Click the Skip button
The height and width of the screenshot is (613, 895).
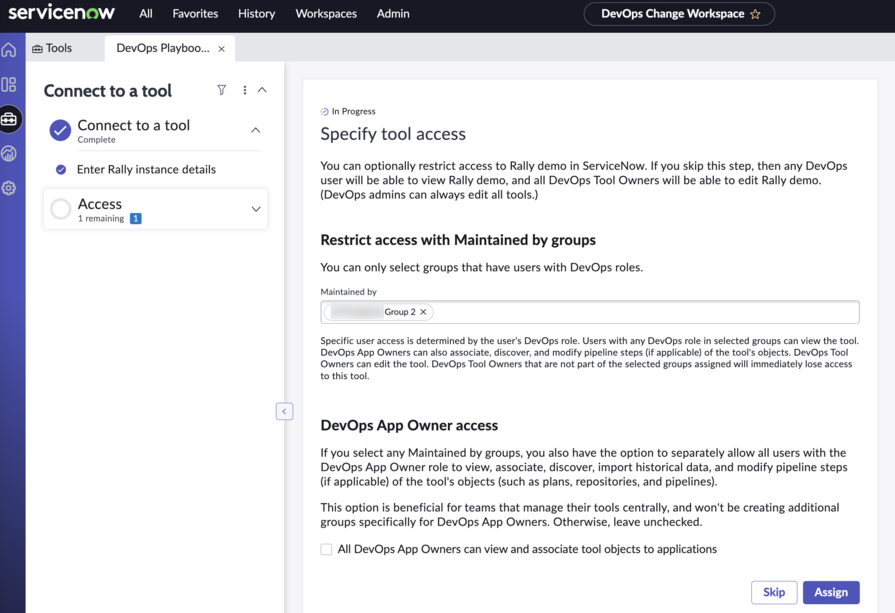[x=774, y=592]
